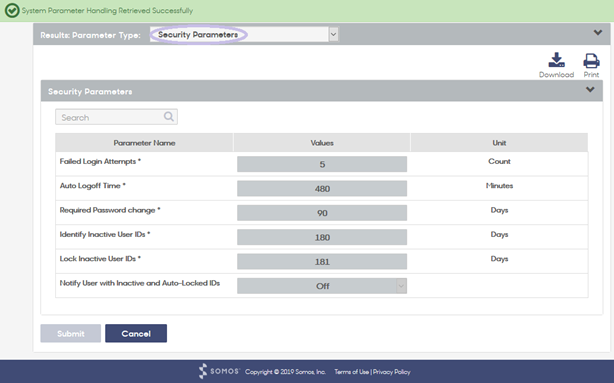Click the success message text in banner
Viewport: 614px width, 383px height.
[x=107, y=11]
